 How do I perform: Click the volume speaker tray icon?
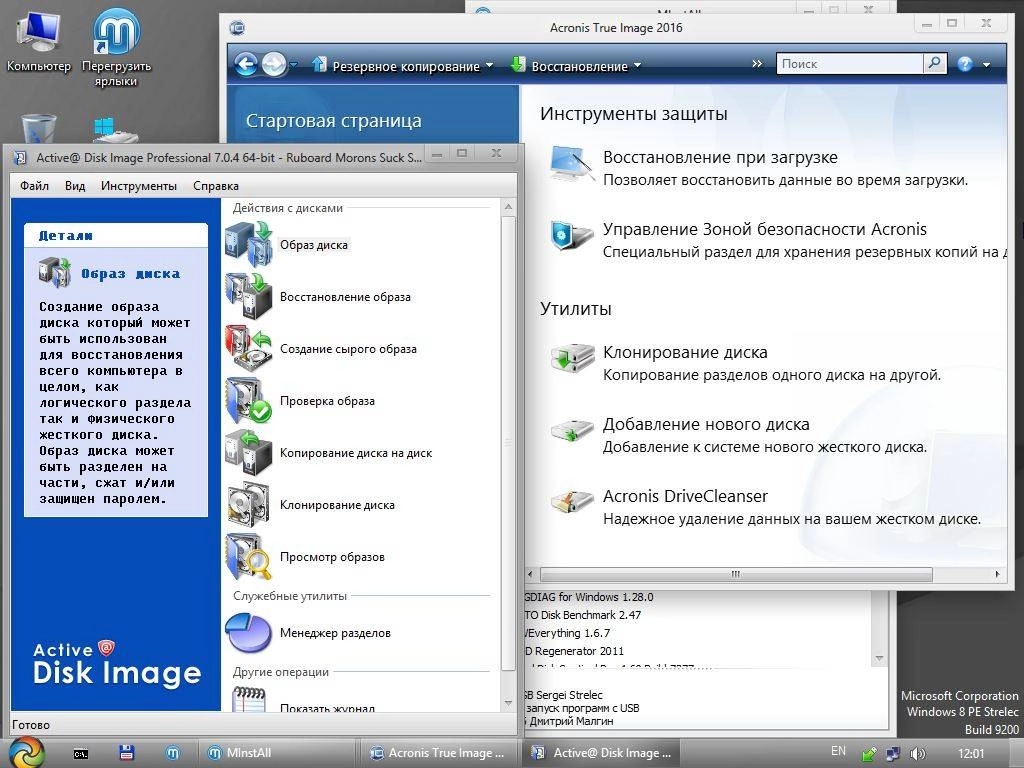[918, 753]
